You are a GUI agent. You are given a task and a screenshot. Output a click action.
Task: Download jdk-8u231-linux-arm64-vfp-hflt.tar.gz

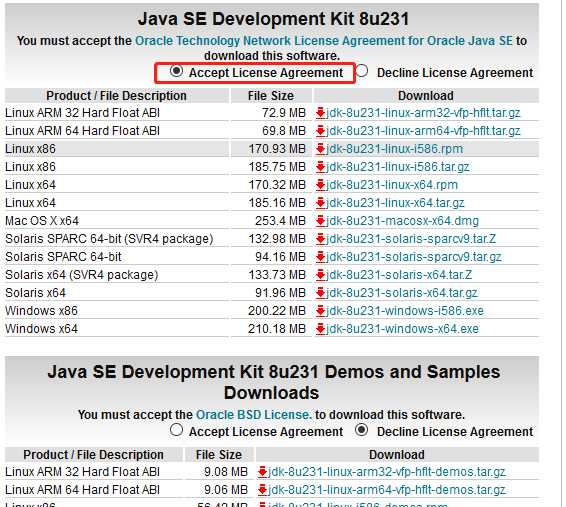pyautogui.click(x=423, y=131)
